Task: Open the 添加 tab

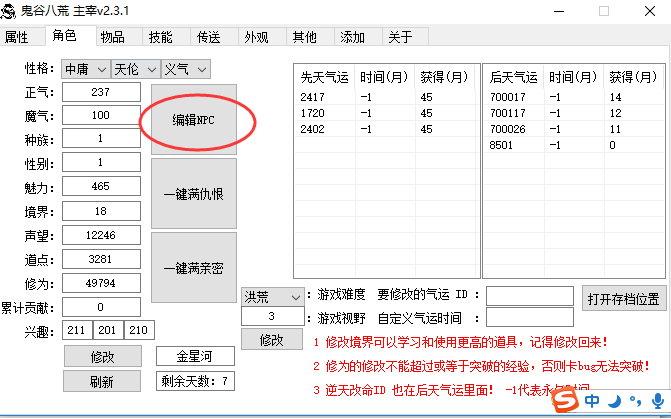Action: click(x=358, y=37)
